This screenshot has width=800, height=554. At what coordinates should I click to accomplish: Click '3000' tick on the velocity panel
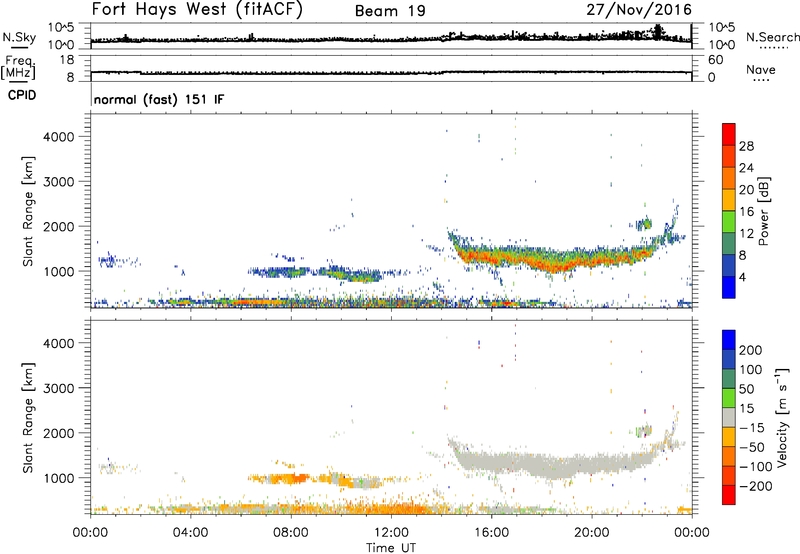pyautogui.click(x=58, y=388)
